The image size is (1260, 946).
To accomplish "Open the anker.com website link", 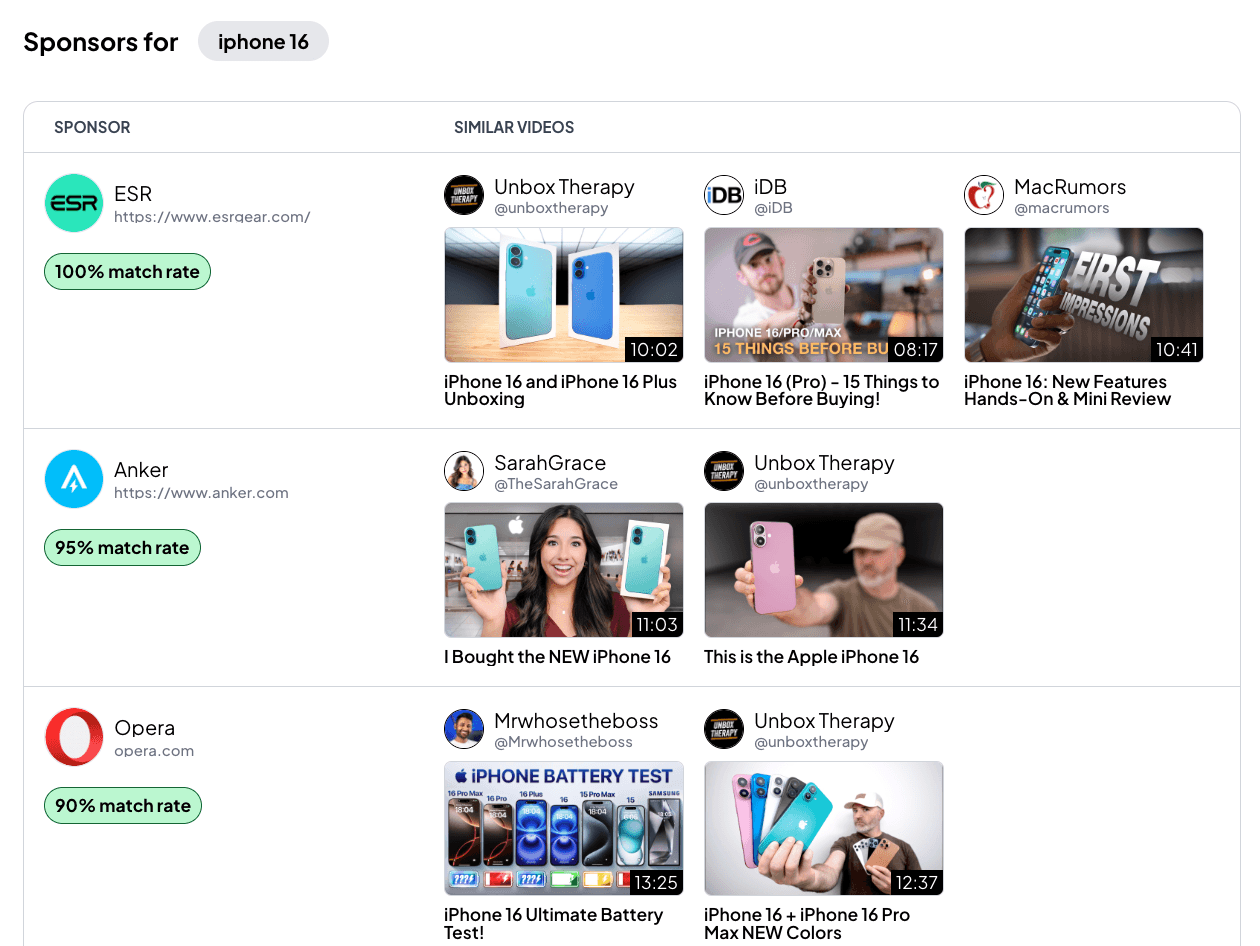I will 201,493.
